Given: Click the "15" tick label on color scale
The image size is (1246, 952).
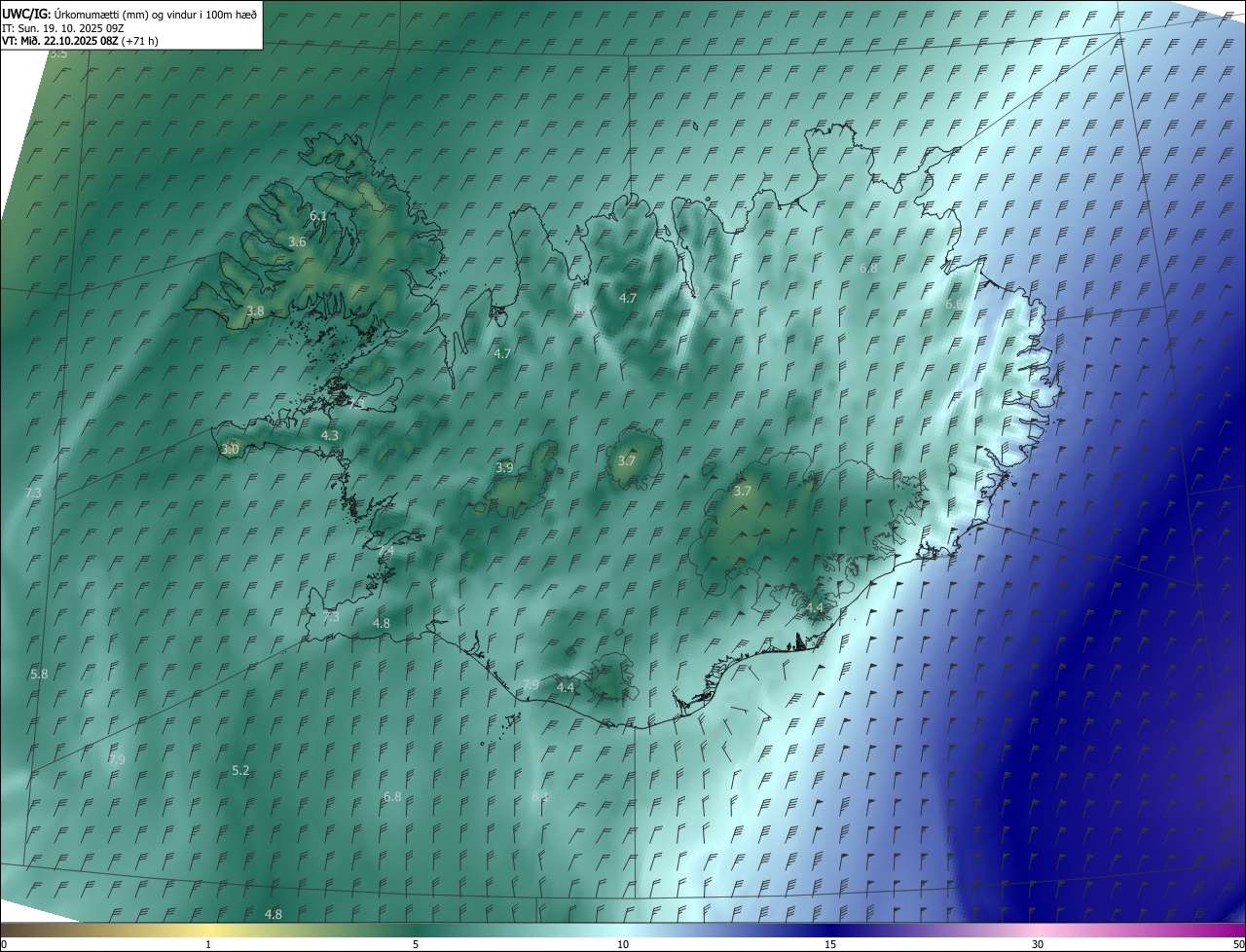Looking at the screenshot, I should [x=830, y=944].
